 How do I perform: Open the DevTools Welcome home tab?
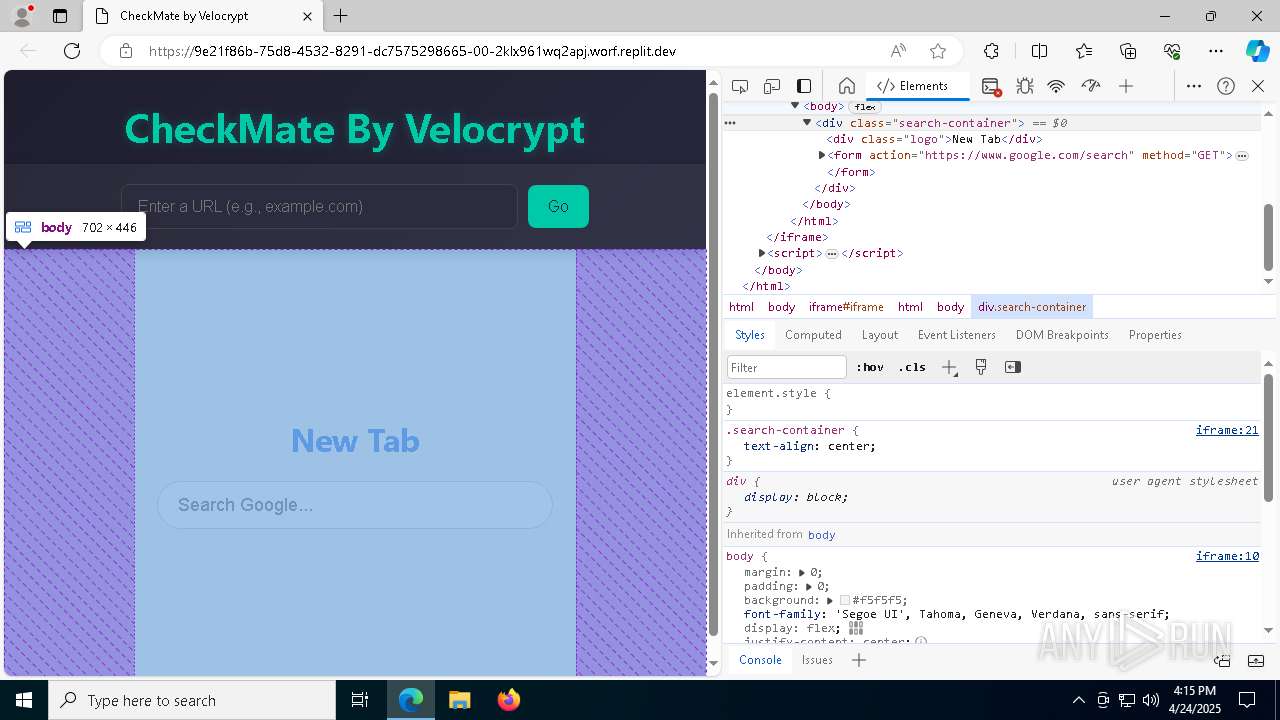click(x=846, y=86)
